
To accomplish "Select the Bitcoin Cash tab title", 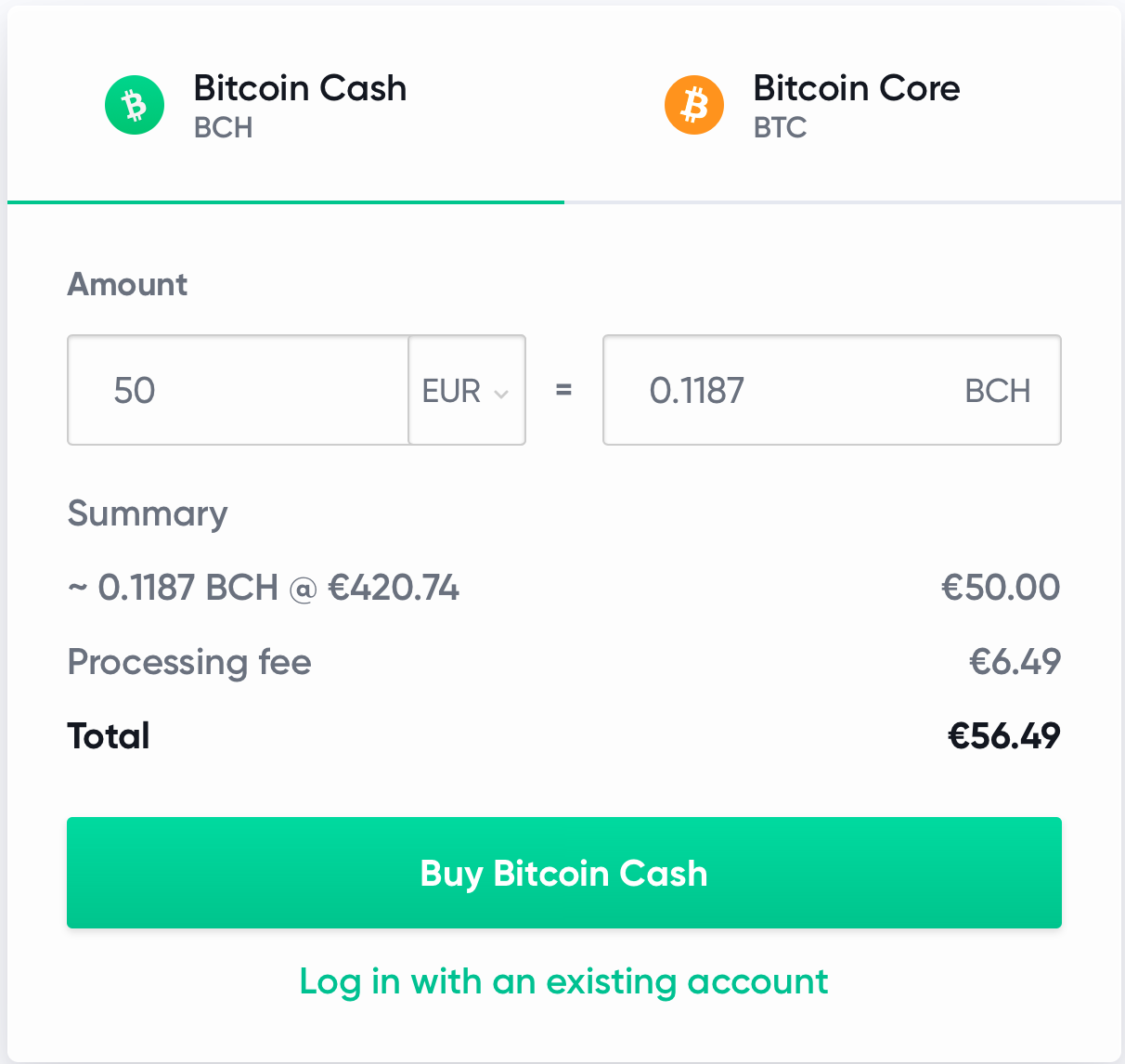I will [300, 88].
